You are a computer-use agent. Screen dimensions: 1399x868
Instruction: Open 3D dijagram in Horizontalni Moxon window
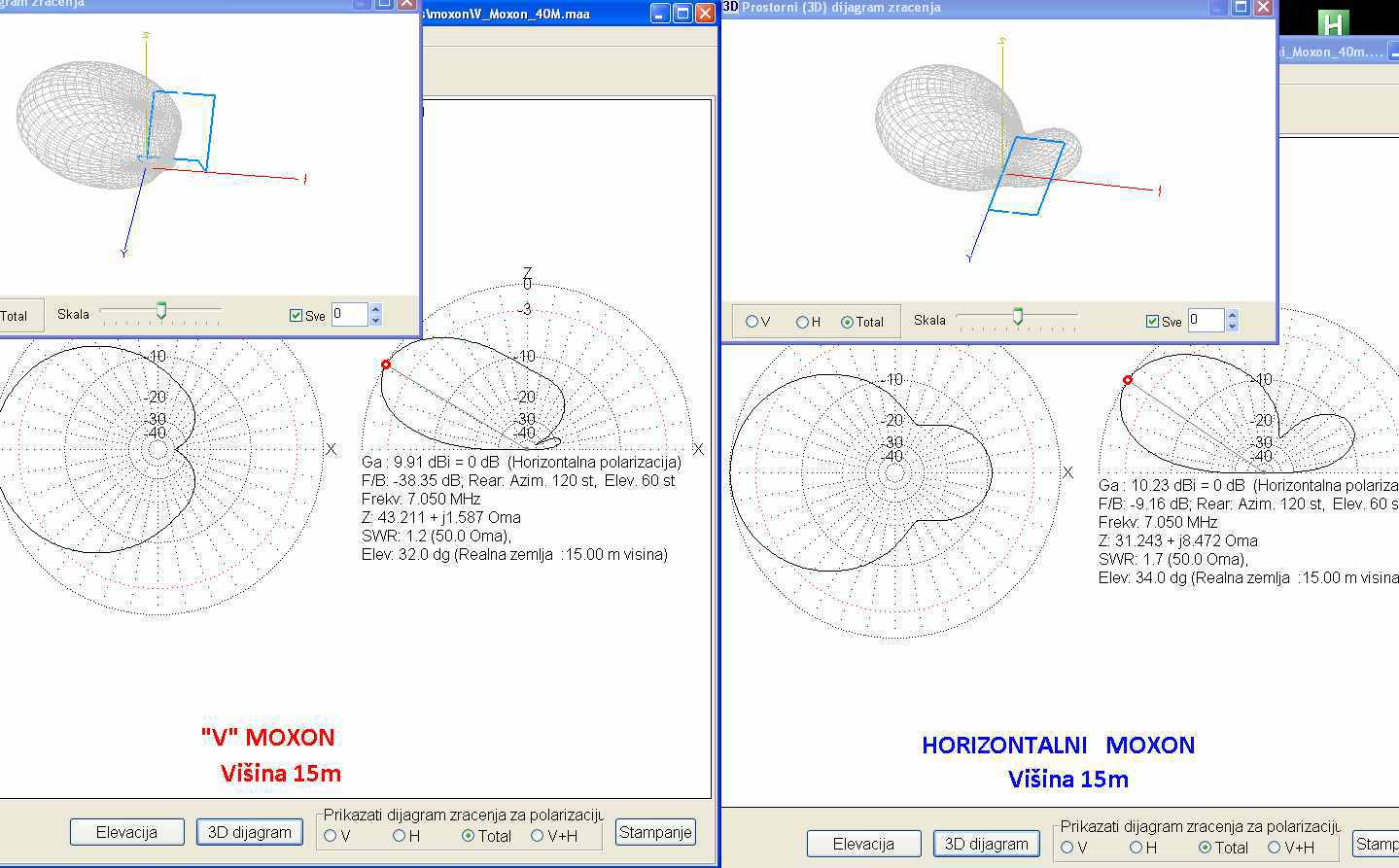point(986,844)
